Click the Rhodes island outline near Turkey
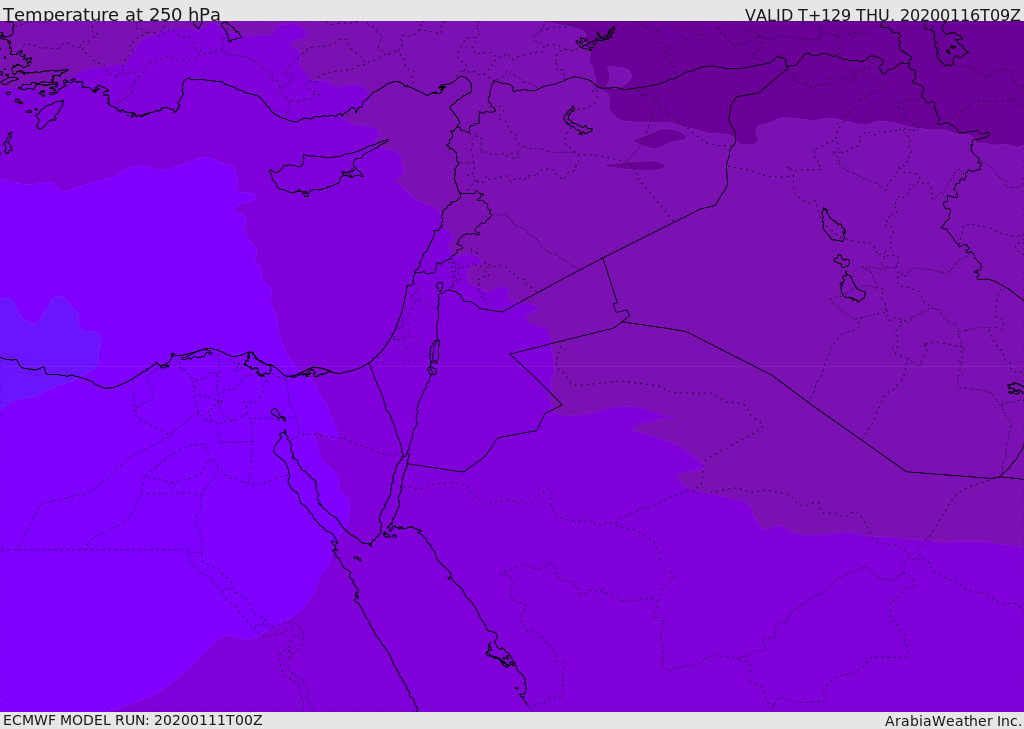1024x729 pixels. pos(49,114)
